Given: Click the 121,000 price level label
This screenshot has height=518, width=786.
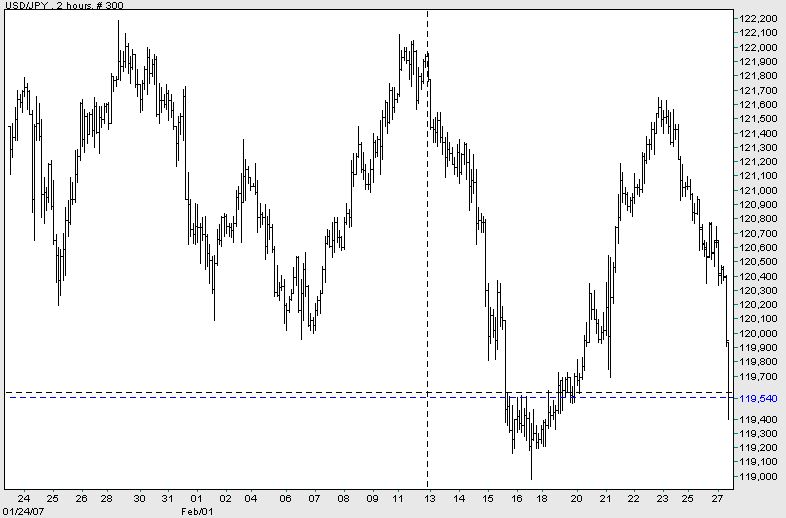Looking at the screenshot, I should 756,190.
